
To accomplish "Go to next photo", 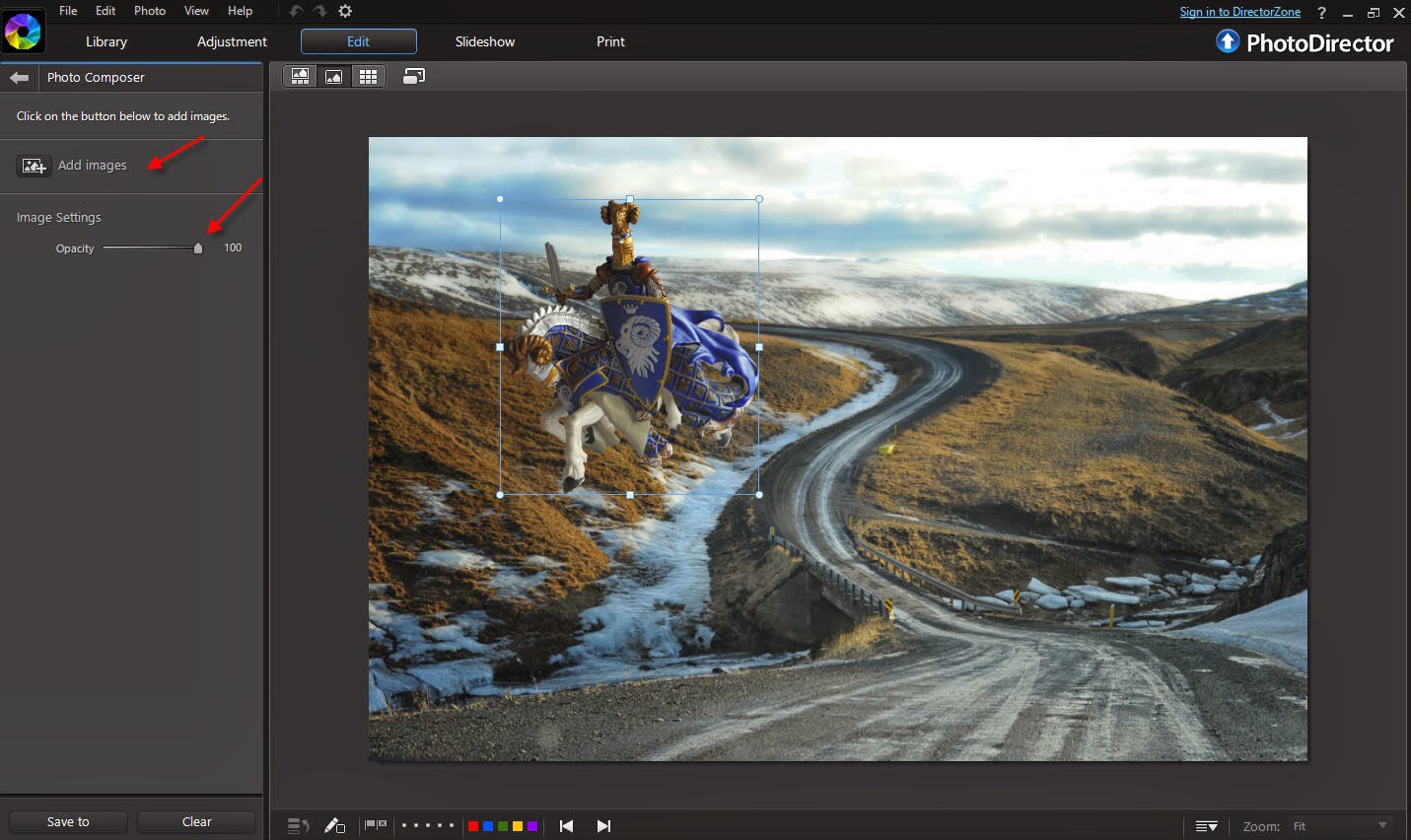I will tap(603, 826).
